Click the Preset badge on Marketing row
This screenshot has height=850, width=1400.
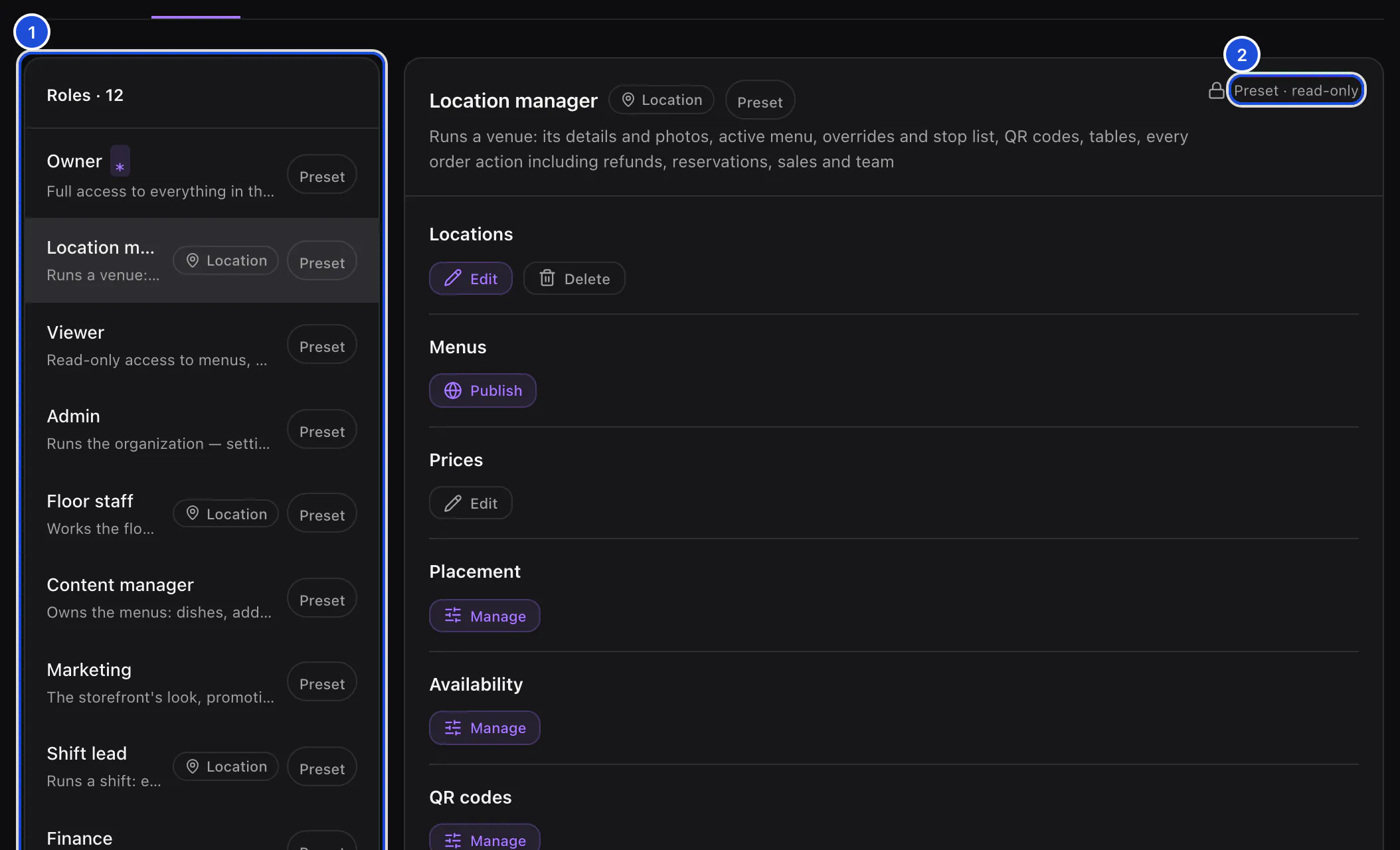coord(322,683)
